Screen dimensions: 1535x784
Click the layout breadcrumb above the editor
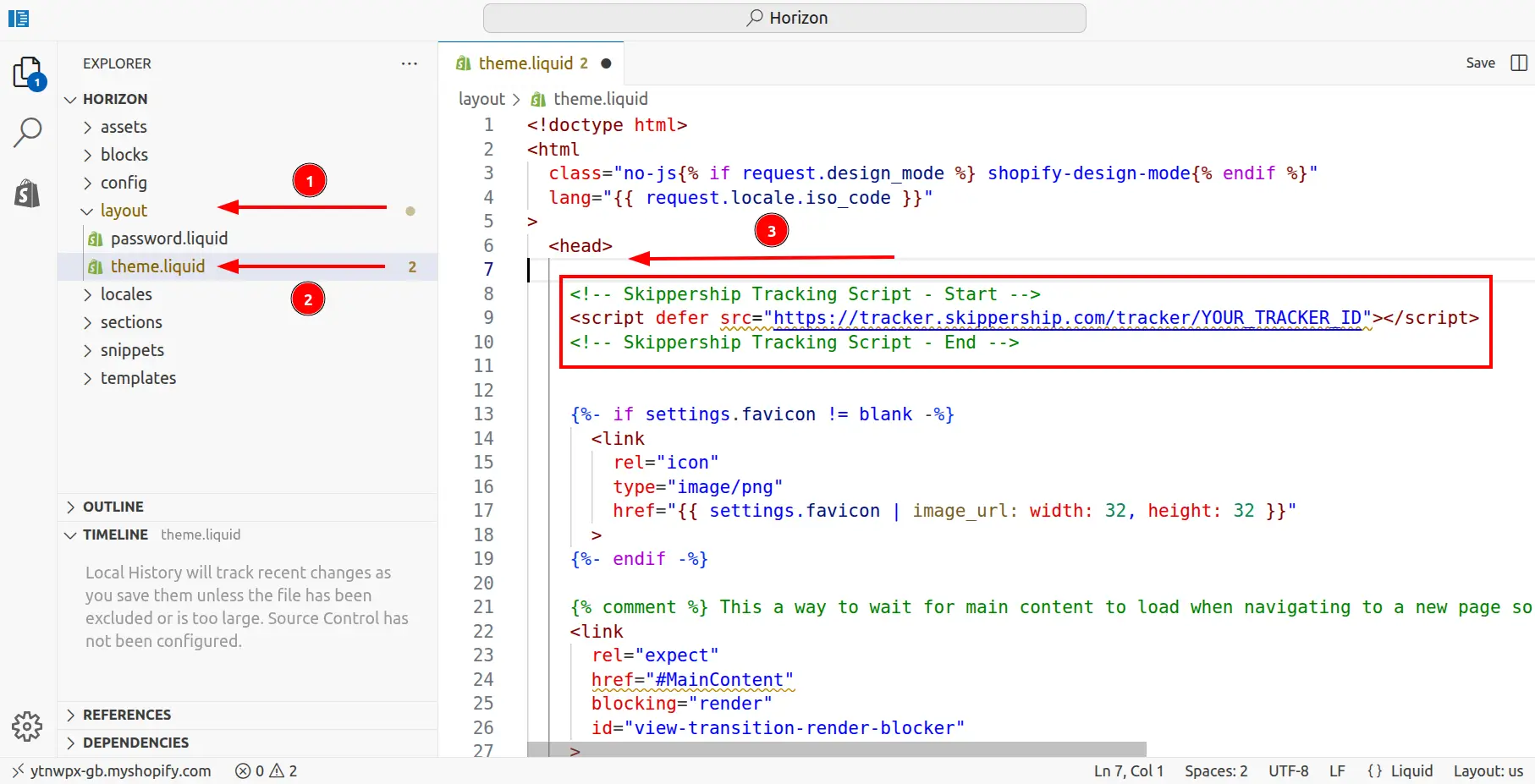click(x=481, y=99)
